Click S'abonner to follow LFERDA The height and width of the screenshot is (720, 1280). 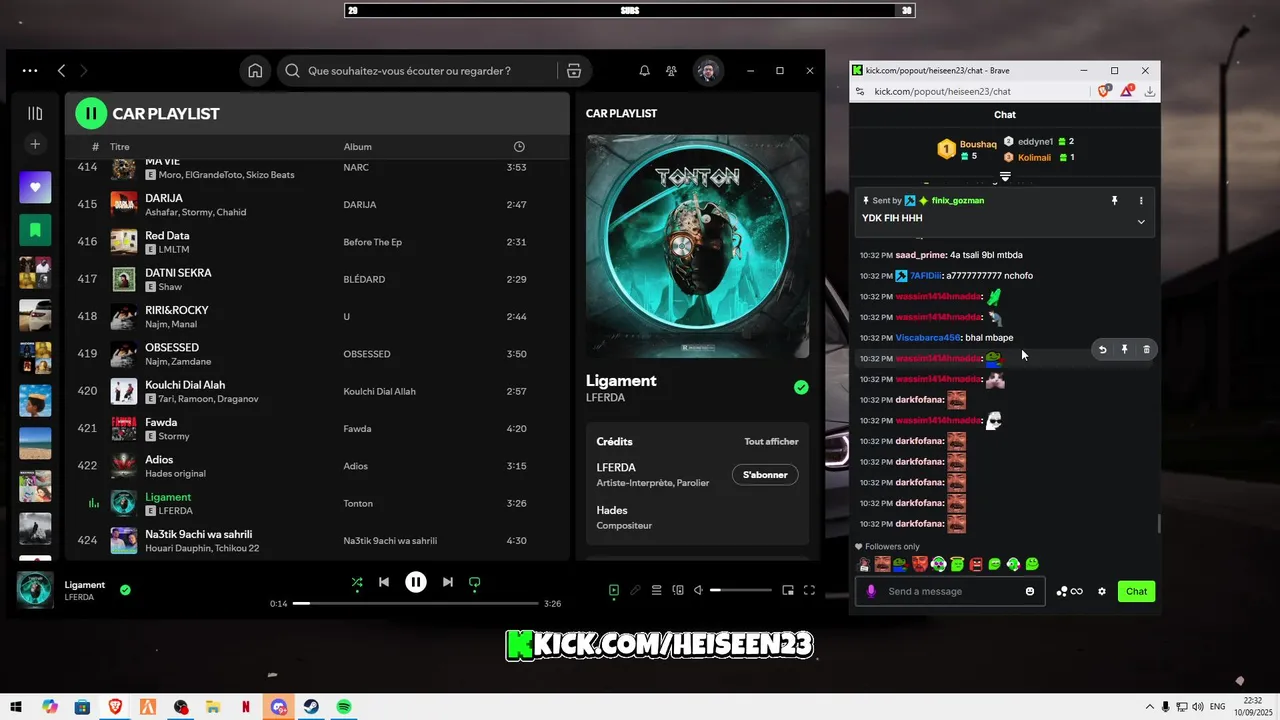(765, 475)
